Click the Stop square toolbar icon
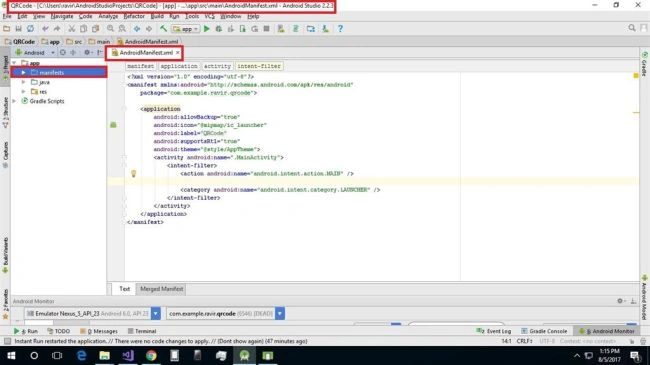The height and width of the screenshot is (365, 650). (267, 29)
